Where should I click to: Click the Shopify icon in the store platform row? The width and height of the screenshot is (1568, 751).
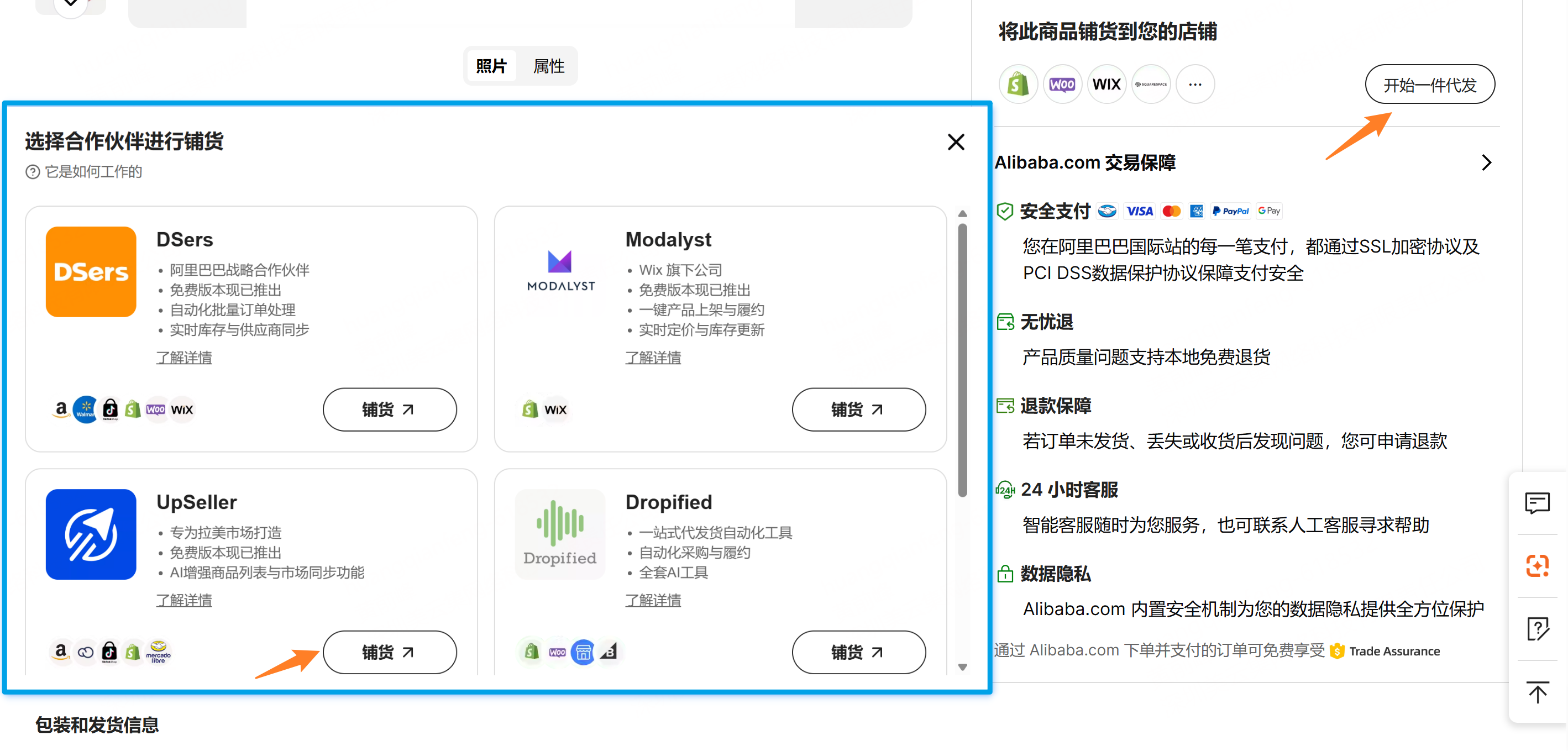pyautogui.click(x=1018, y=84)
